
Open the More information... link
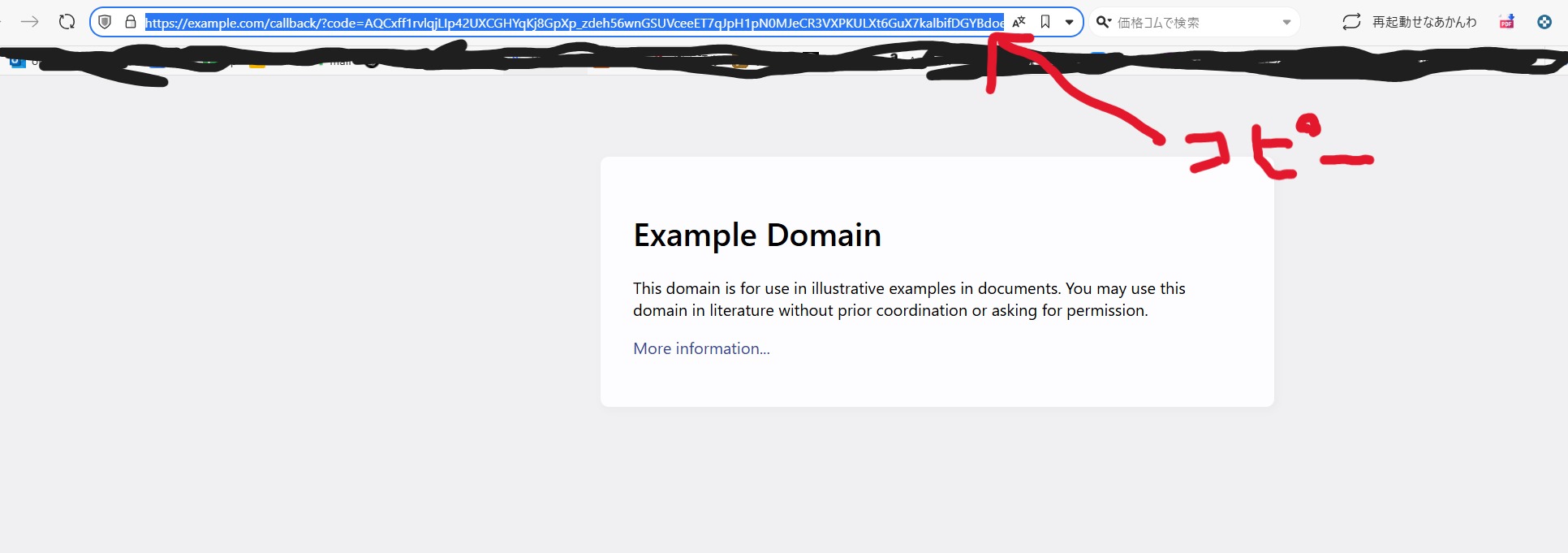click(701, 348)
